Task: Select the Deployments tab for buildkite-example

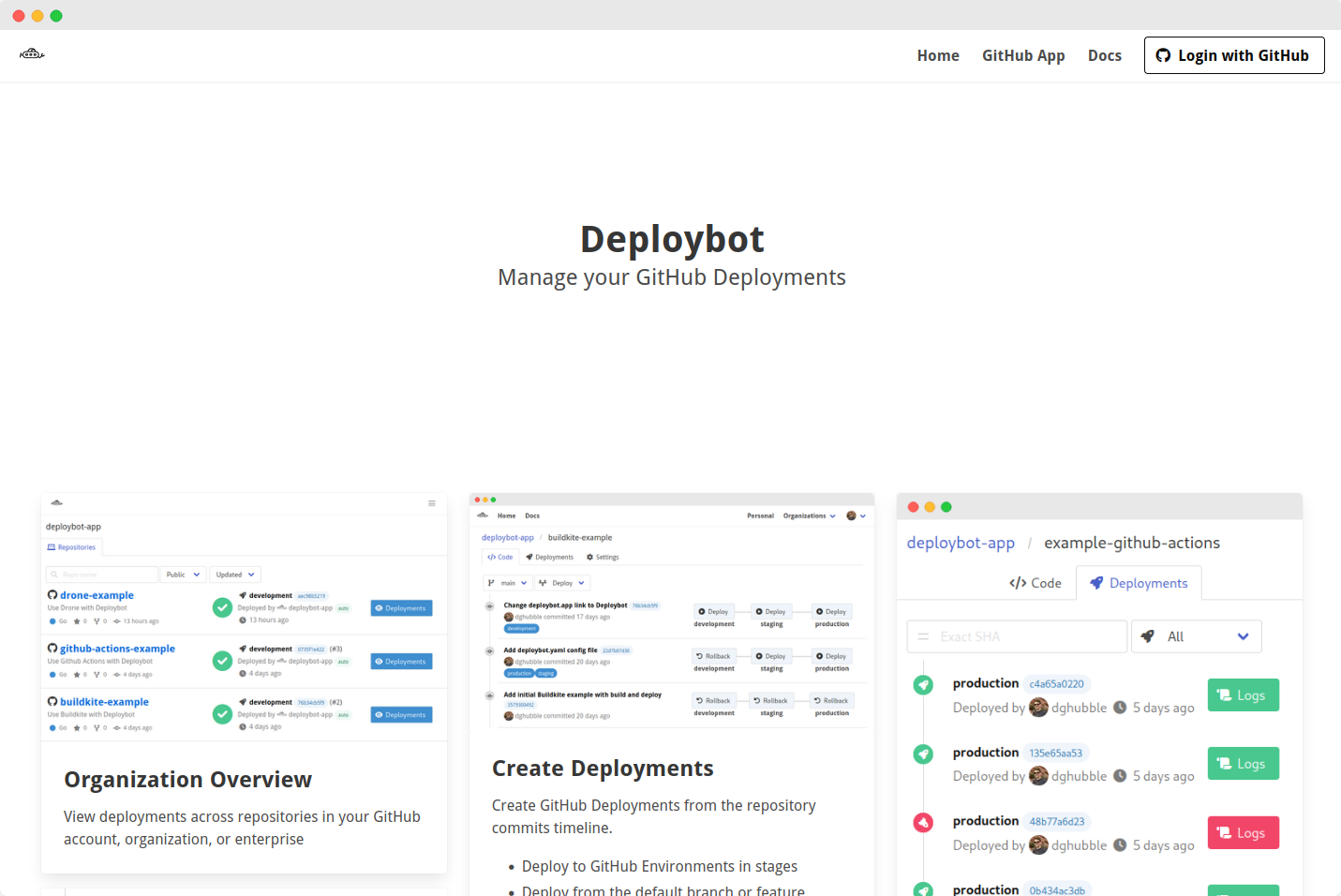Action: coord(549,557)
